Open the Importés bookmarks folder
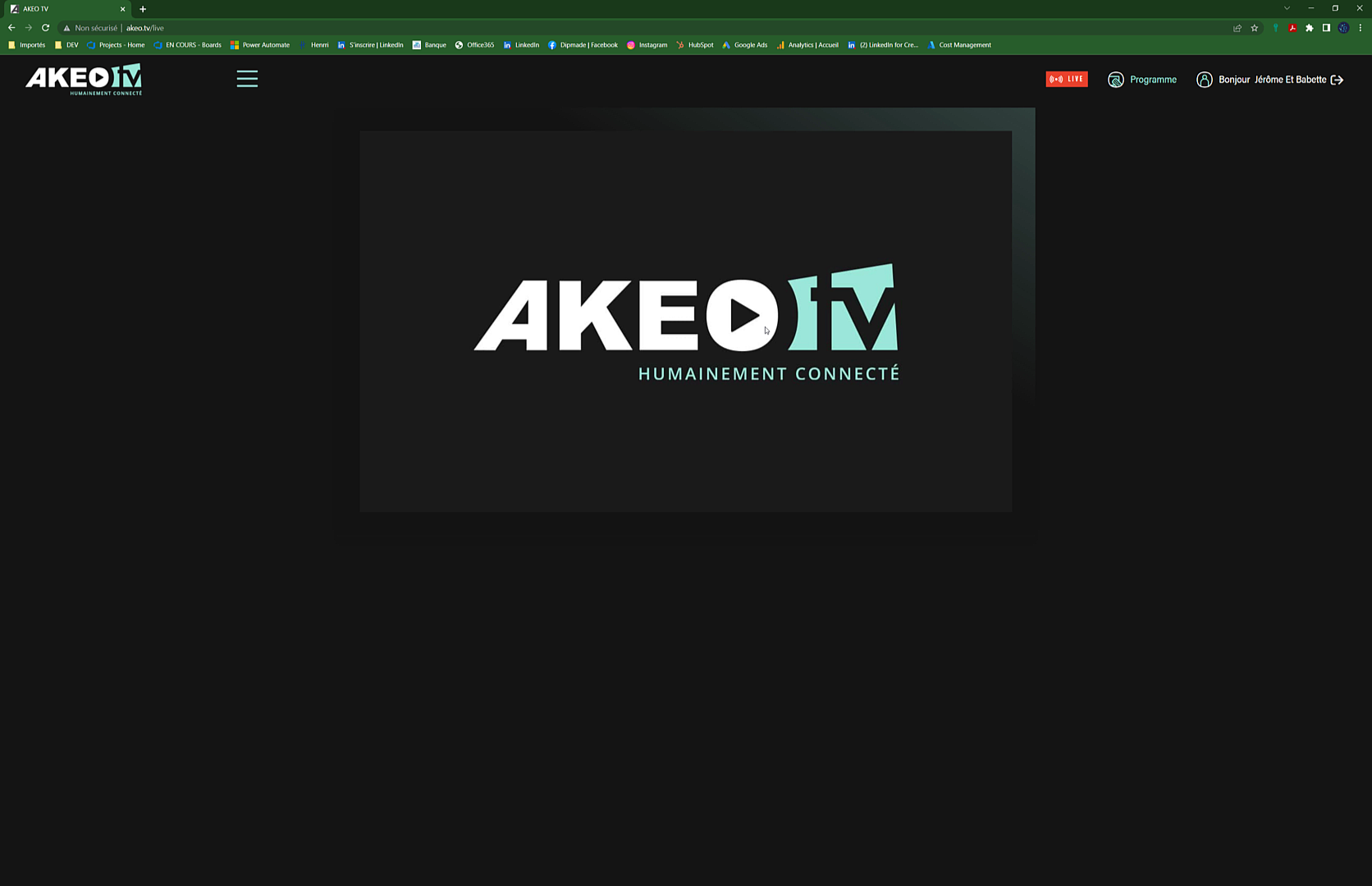 tap(27, 45)
